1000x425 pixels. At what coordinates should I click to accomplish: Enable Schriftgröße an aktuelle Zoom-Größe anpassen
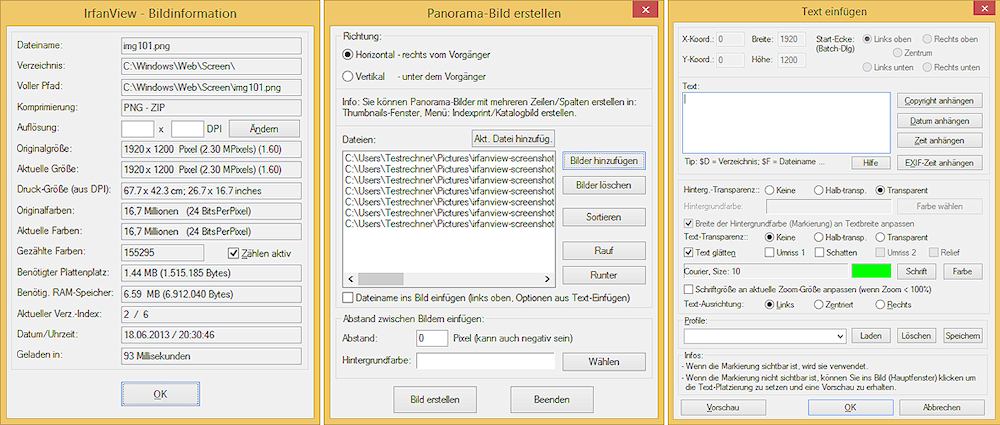pos(688,289)
